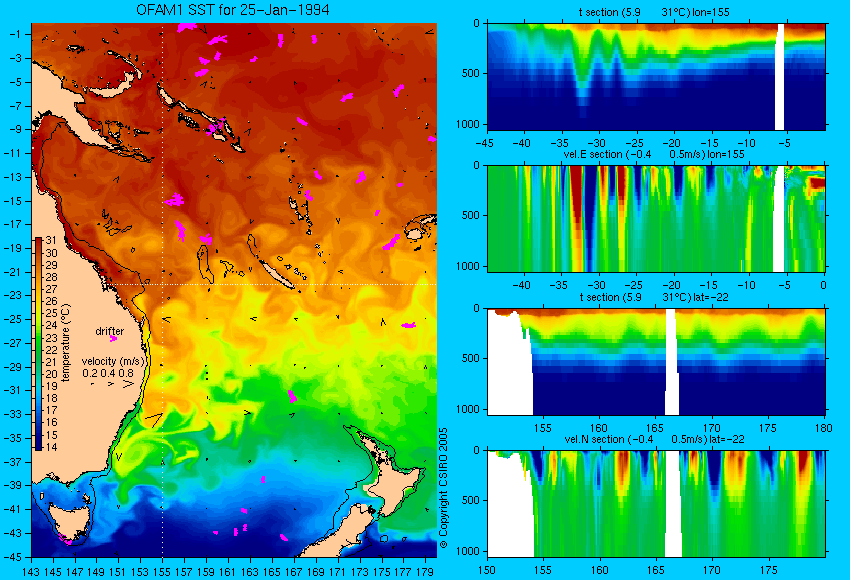Click the 180 tick on the lat=-22 temperature section
Screen dimensions: 850x580
(823, 428)
